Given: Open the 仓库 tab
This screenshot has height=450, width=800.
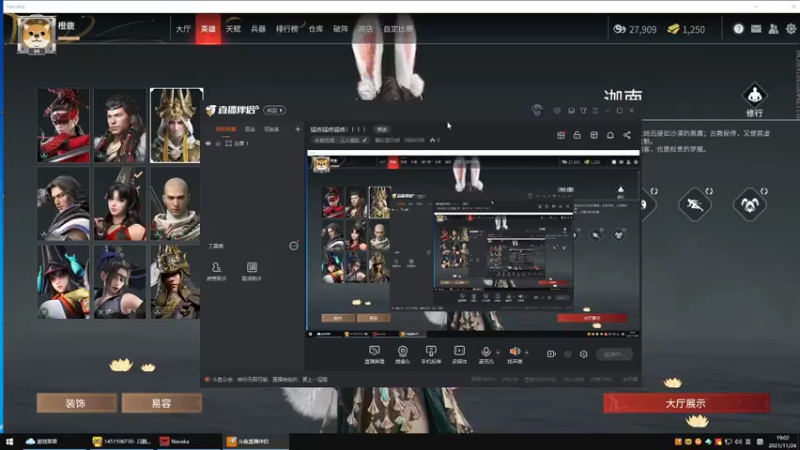Looking at the screenshot, I should [316, 29].
